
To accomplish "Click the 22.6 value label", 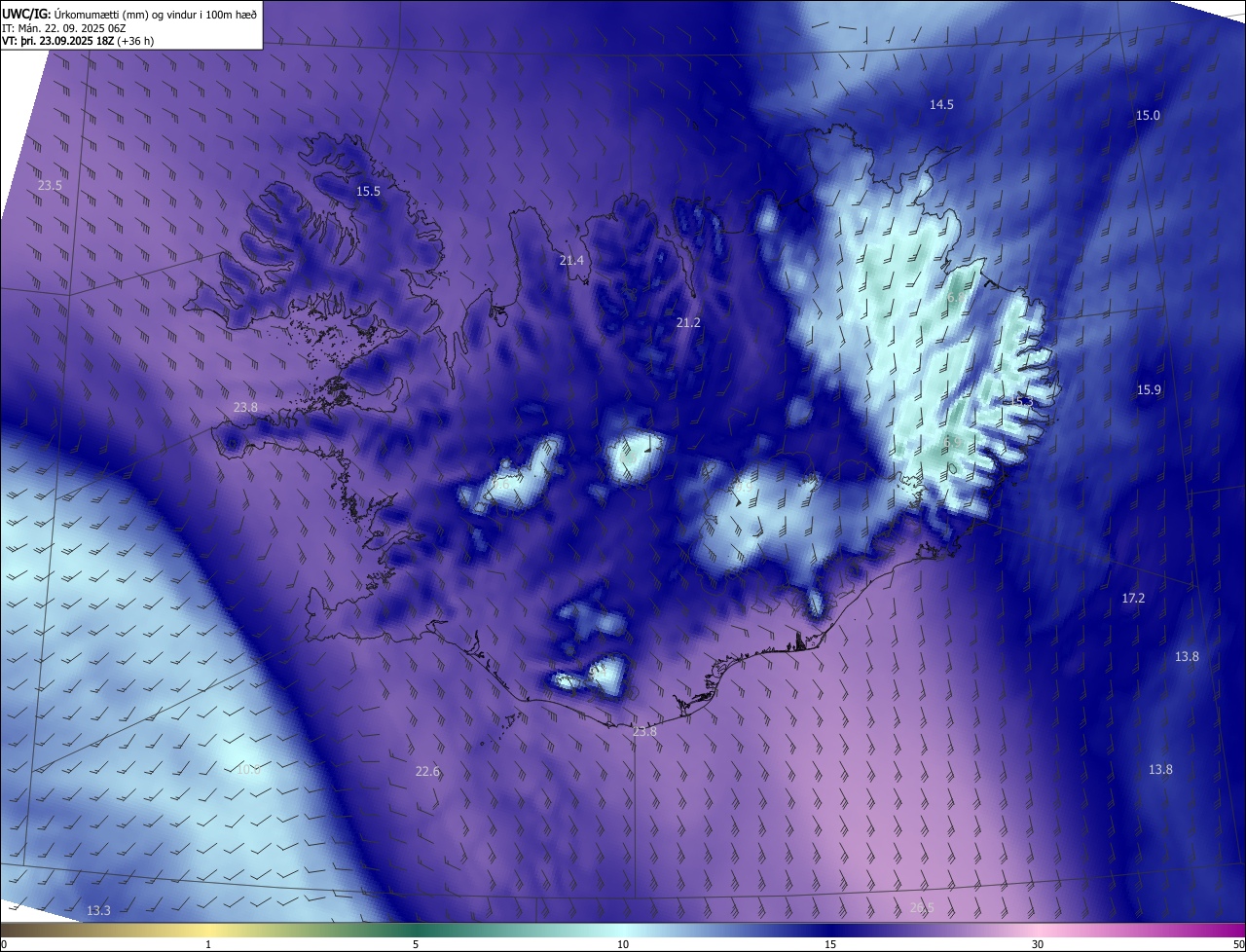I will click(x=427, y=771).
